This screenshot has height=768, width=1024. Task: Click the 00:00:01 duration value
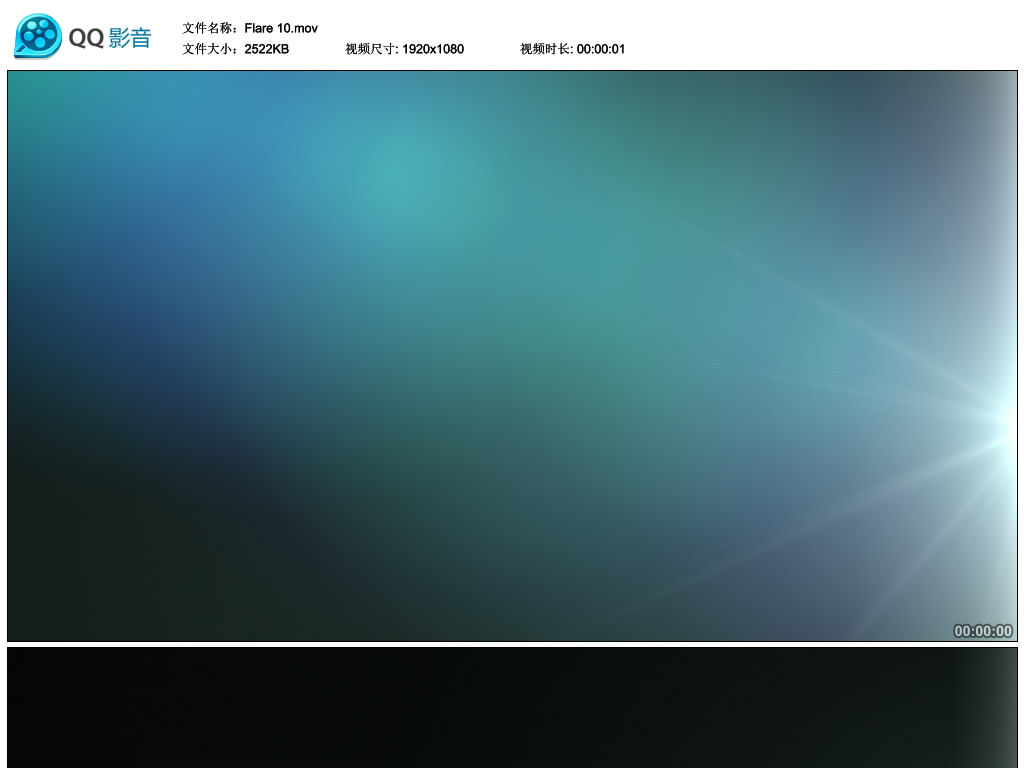pyautogui.click(x=601, y=48)
